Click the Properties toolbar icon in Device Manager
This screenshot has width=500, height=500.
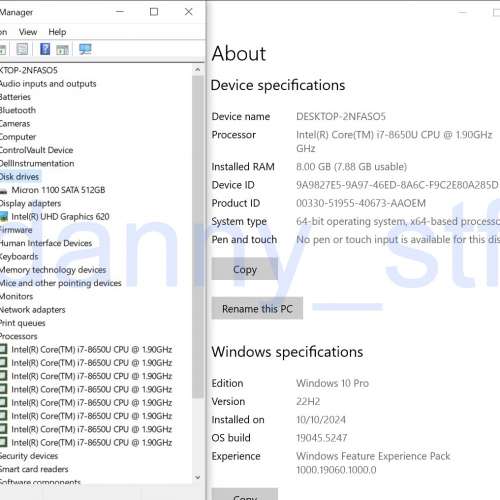(x=22, y=49)
